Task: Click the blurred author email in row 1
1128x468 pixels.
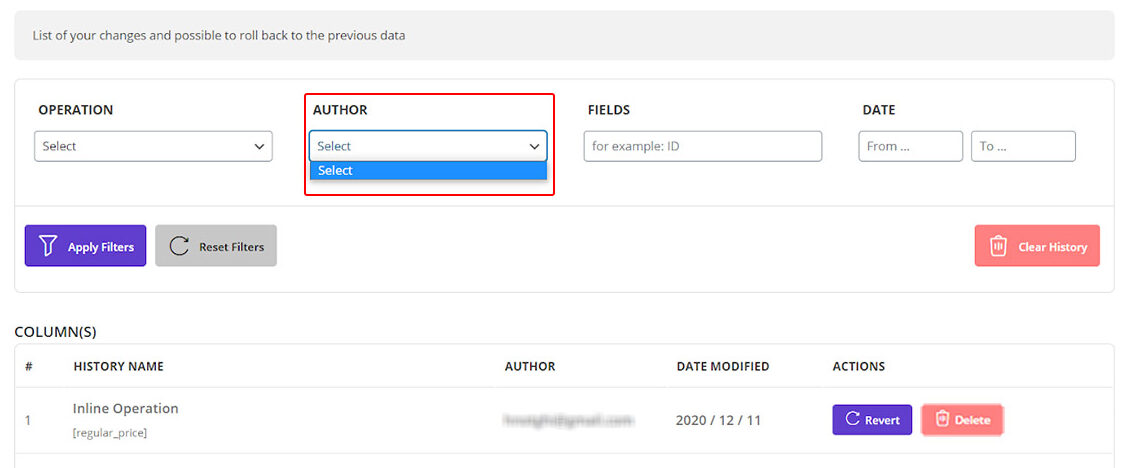Action: click(x=569, y=420)
